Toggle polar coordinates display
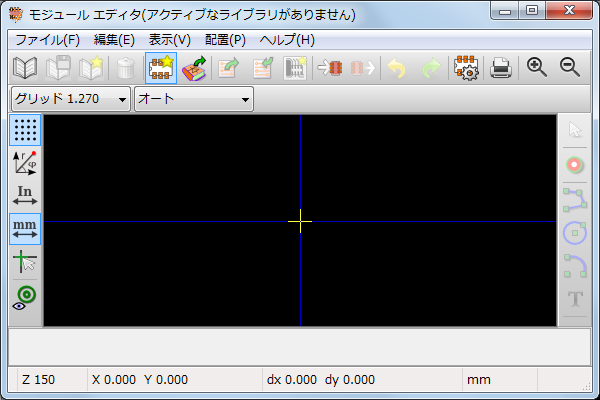Viewport: 600px width, 400px height. (25, 162)
